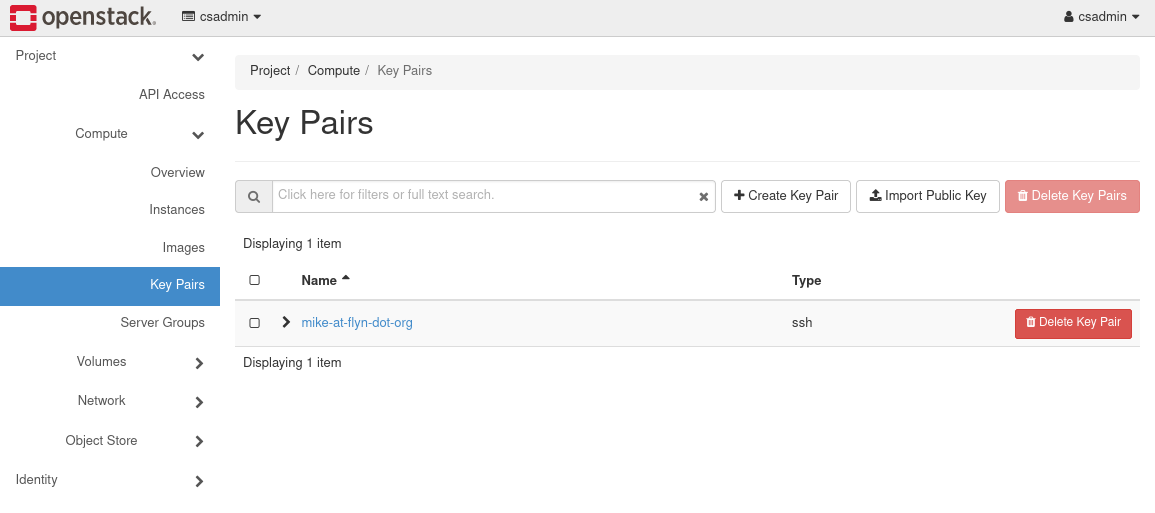Click the Import Public Key button

pos(927,196)
